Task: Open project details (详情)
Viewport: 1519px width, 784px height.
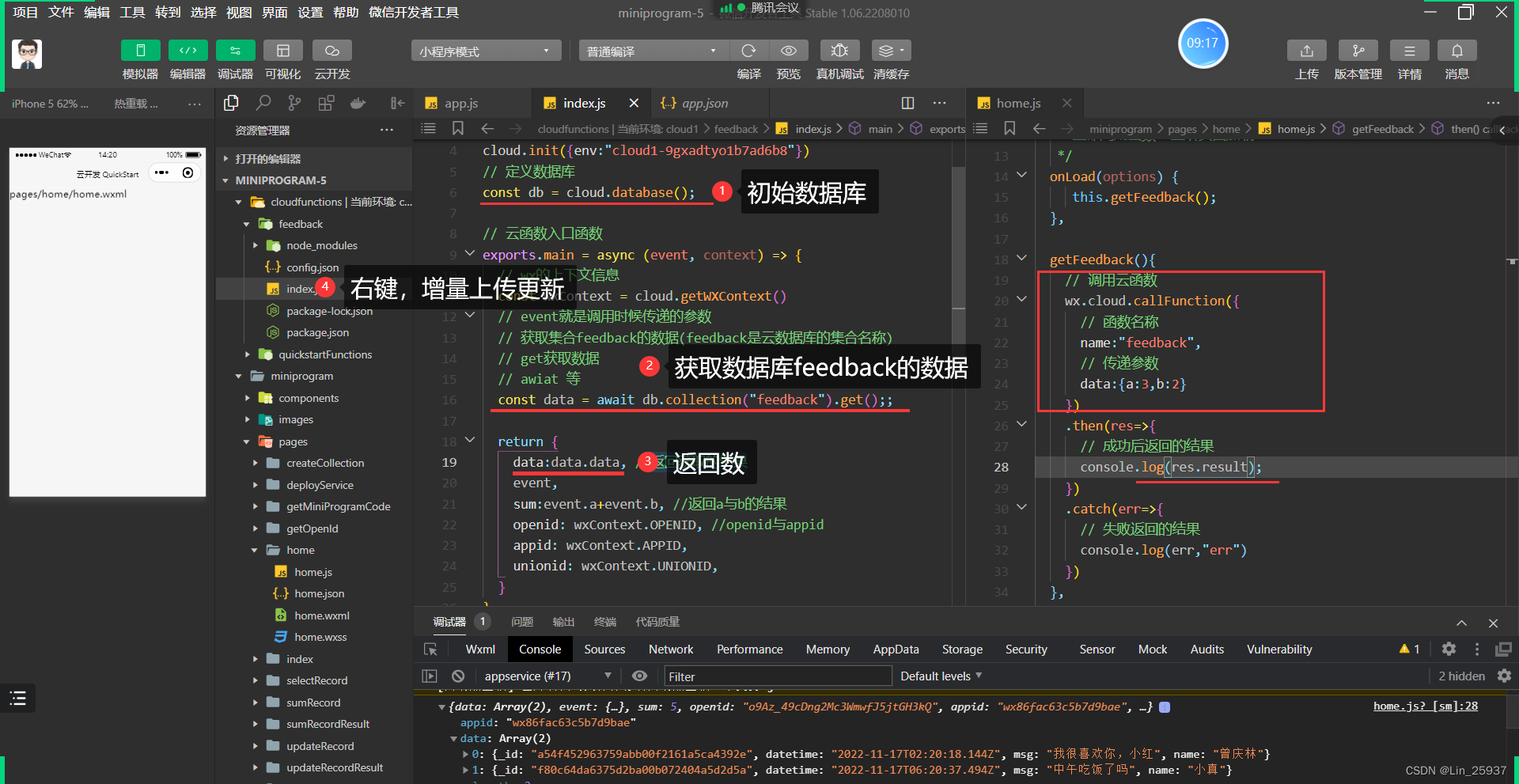Action: point(1410,51)
